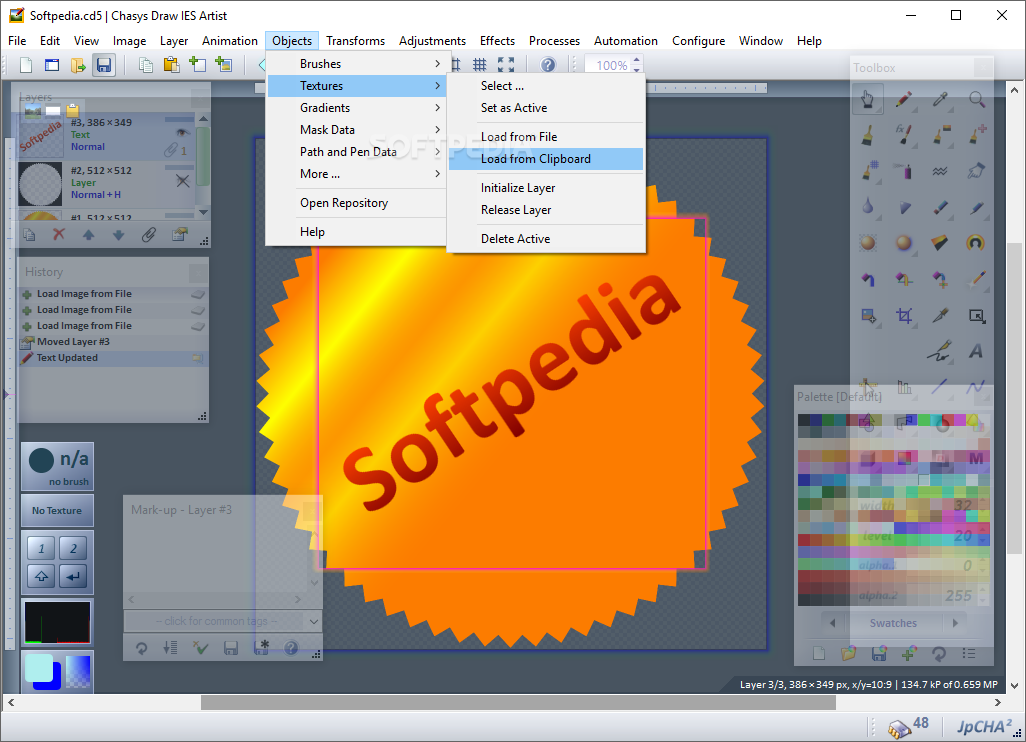Screen dimensions: 1026x742
Task: Toggle the enter arrow key button
Action: (x=73, y=576)
